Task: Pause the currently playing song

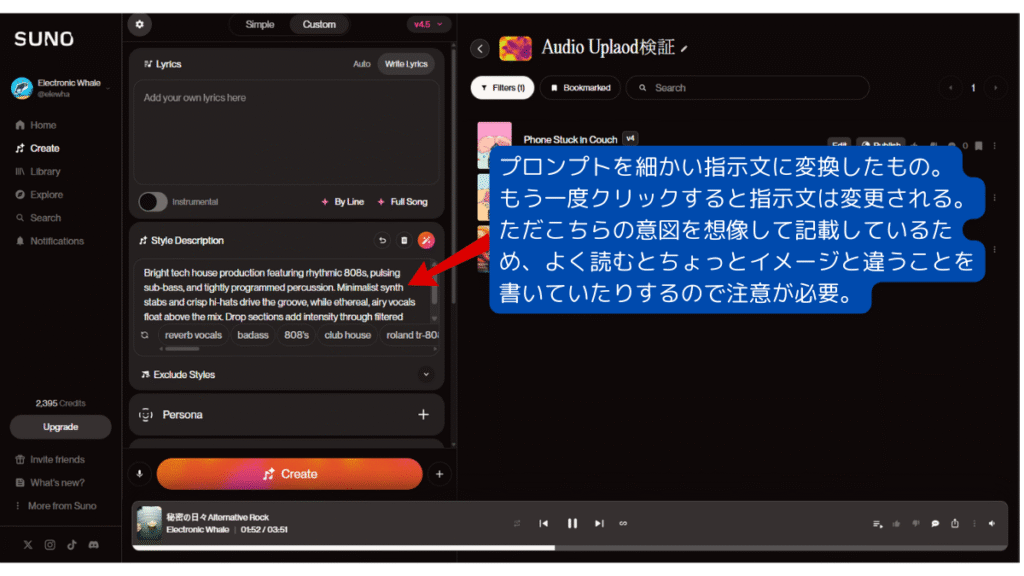Action: pos(572,524)
